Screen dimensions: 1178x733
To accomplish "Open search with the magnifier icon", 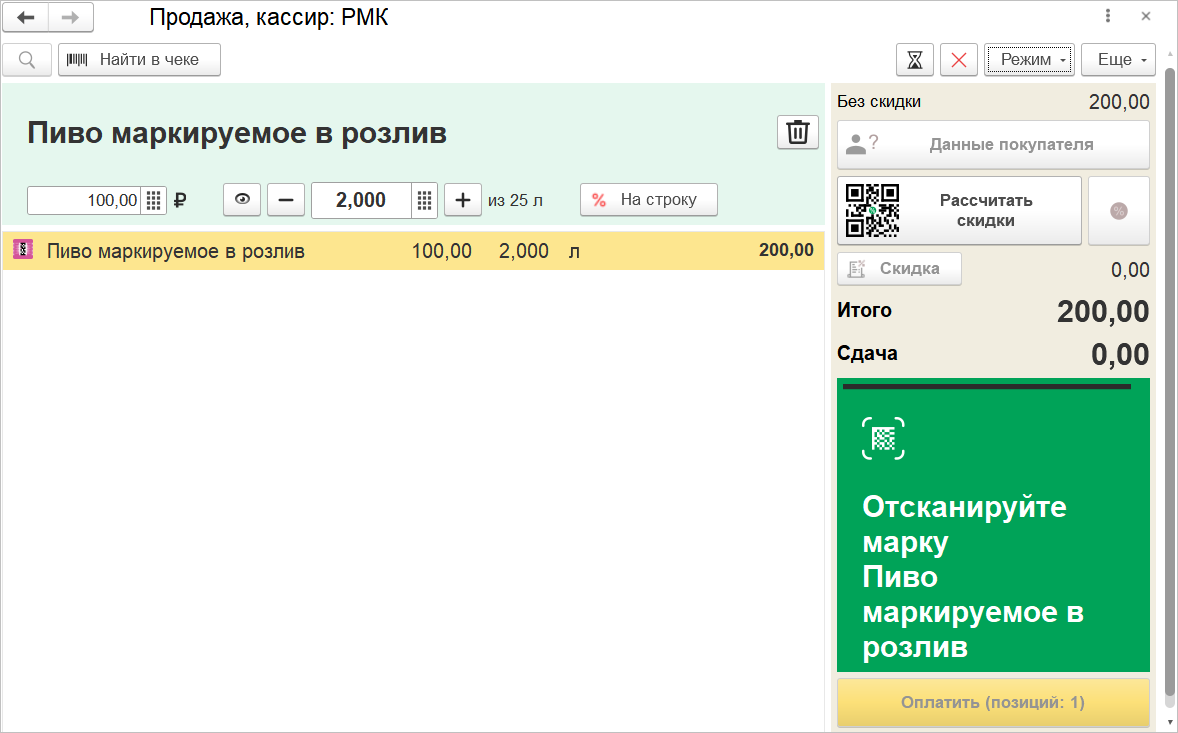I will tap(27, 60).
